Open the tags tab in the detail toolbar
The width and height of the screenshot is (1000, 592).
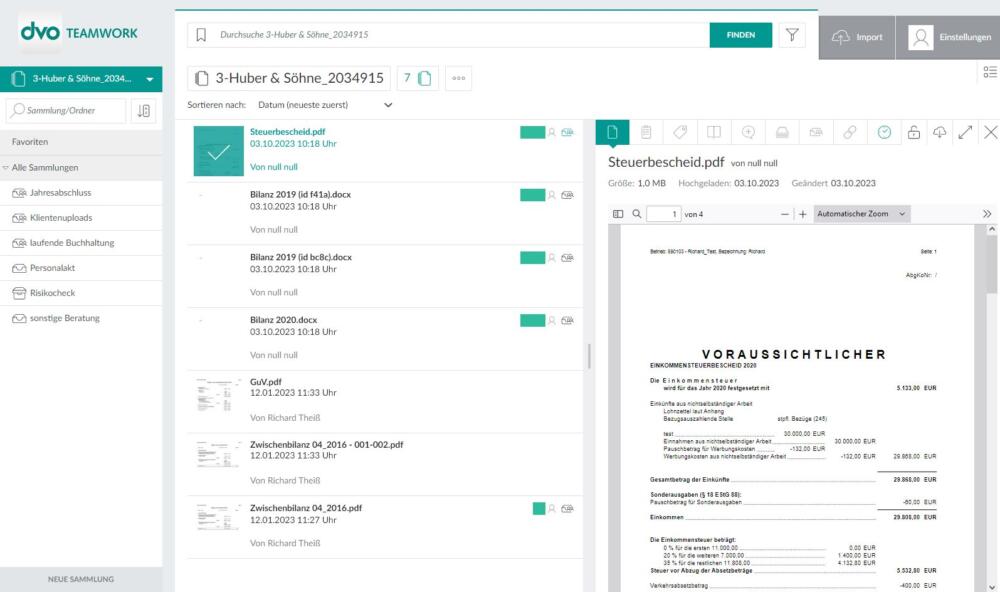coord(680,132)
